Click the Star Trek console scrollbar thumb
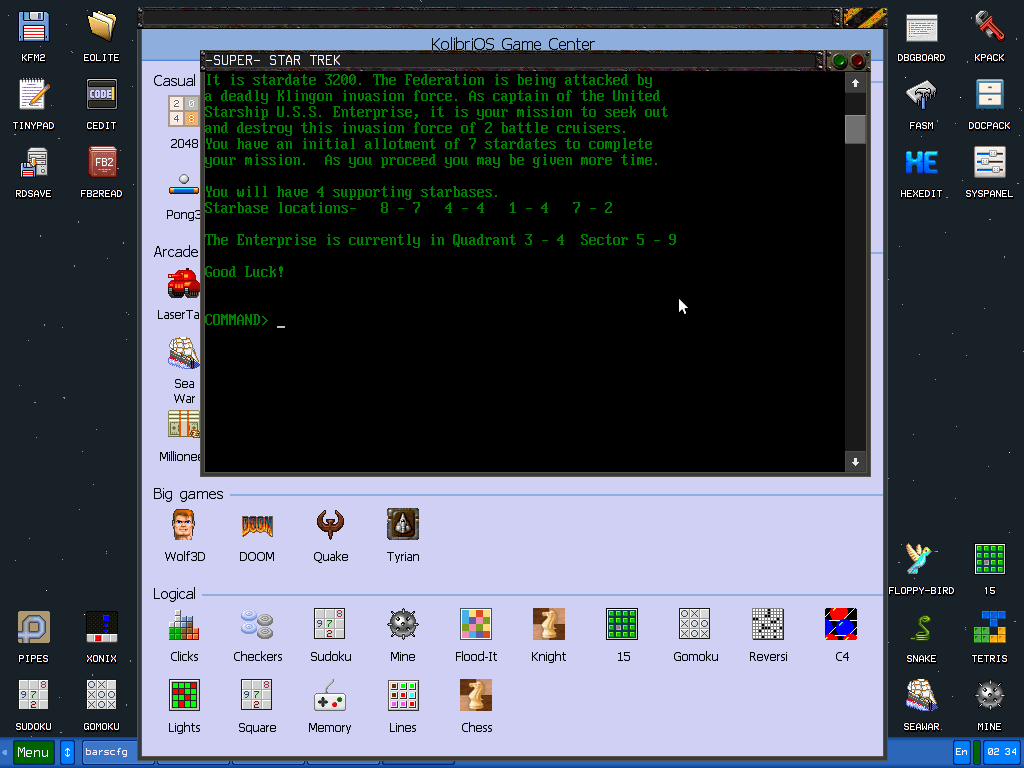Image resolution: width=1024 pixels, height=768 pixels. (856, 129)
